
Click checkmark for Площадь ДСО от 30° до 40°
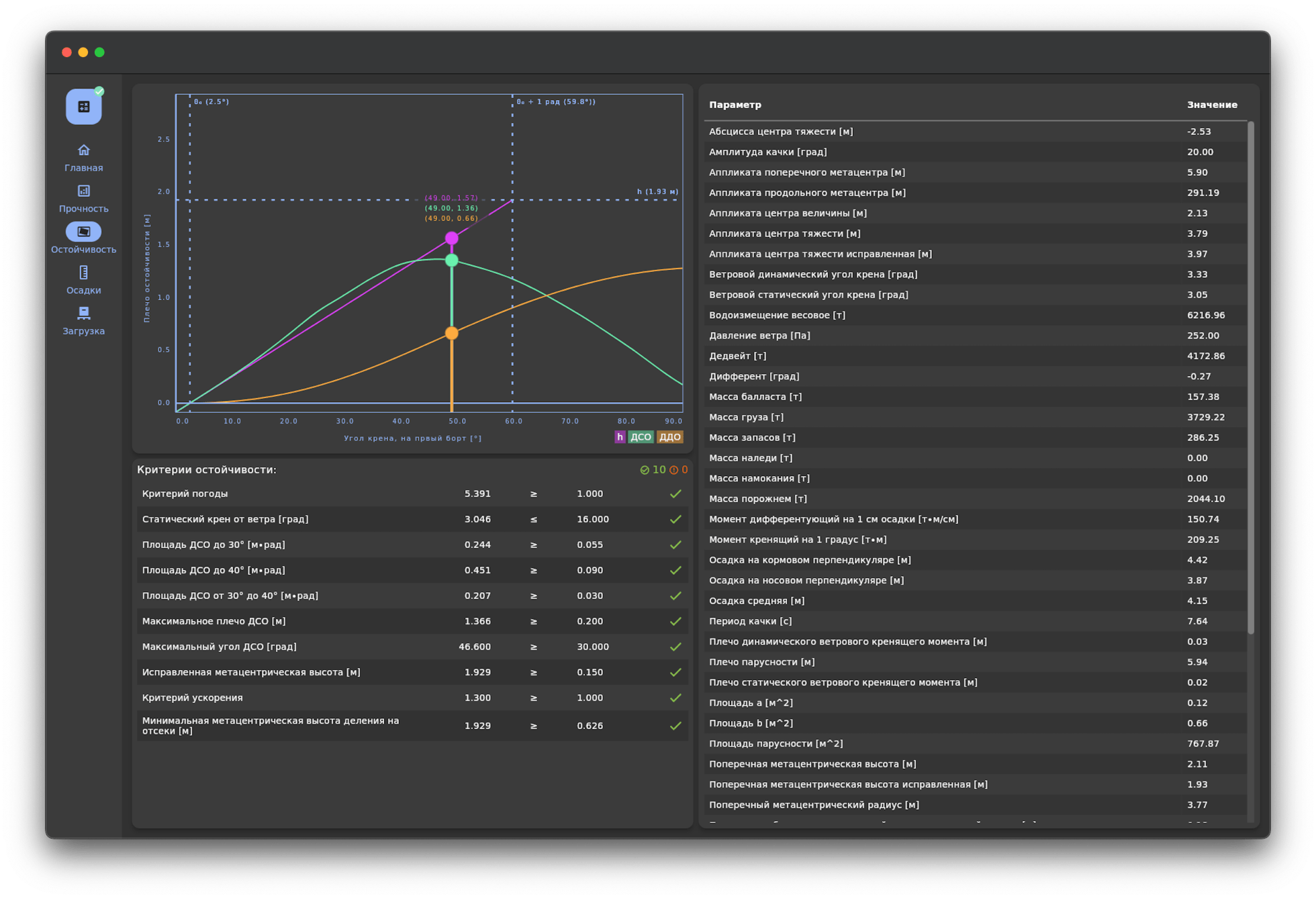675,596
